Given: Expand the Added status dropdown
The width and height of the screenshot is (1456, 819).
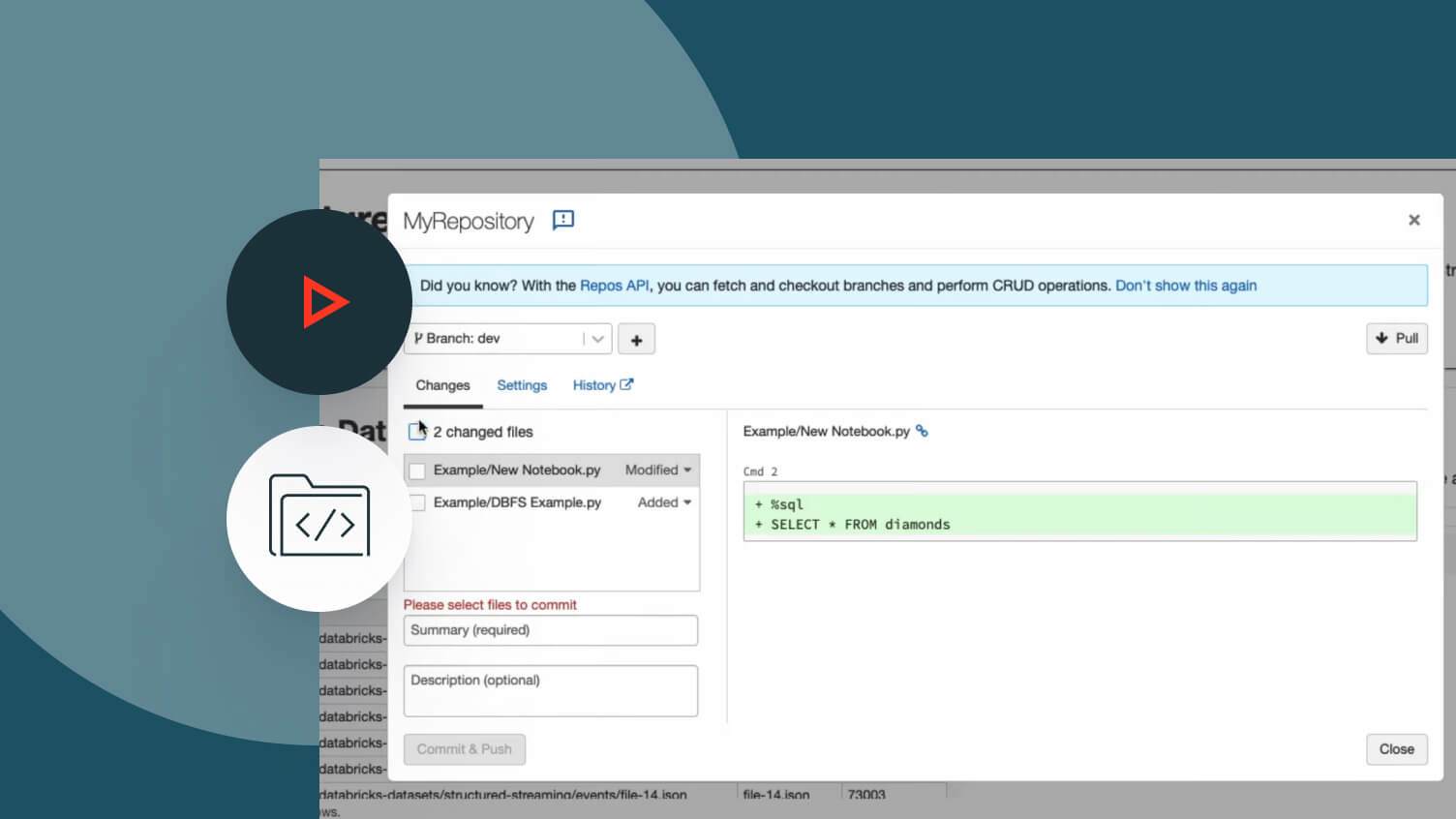Looking at the screenshot, I should pos(664,502).
